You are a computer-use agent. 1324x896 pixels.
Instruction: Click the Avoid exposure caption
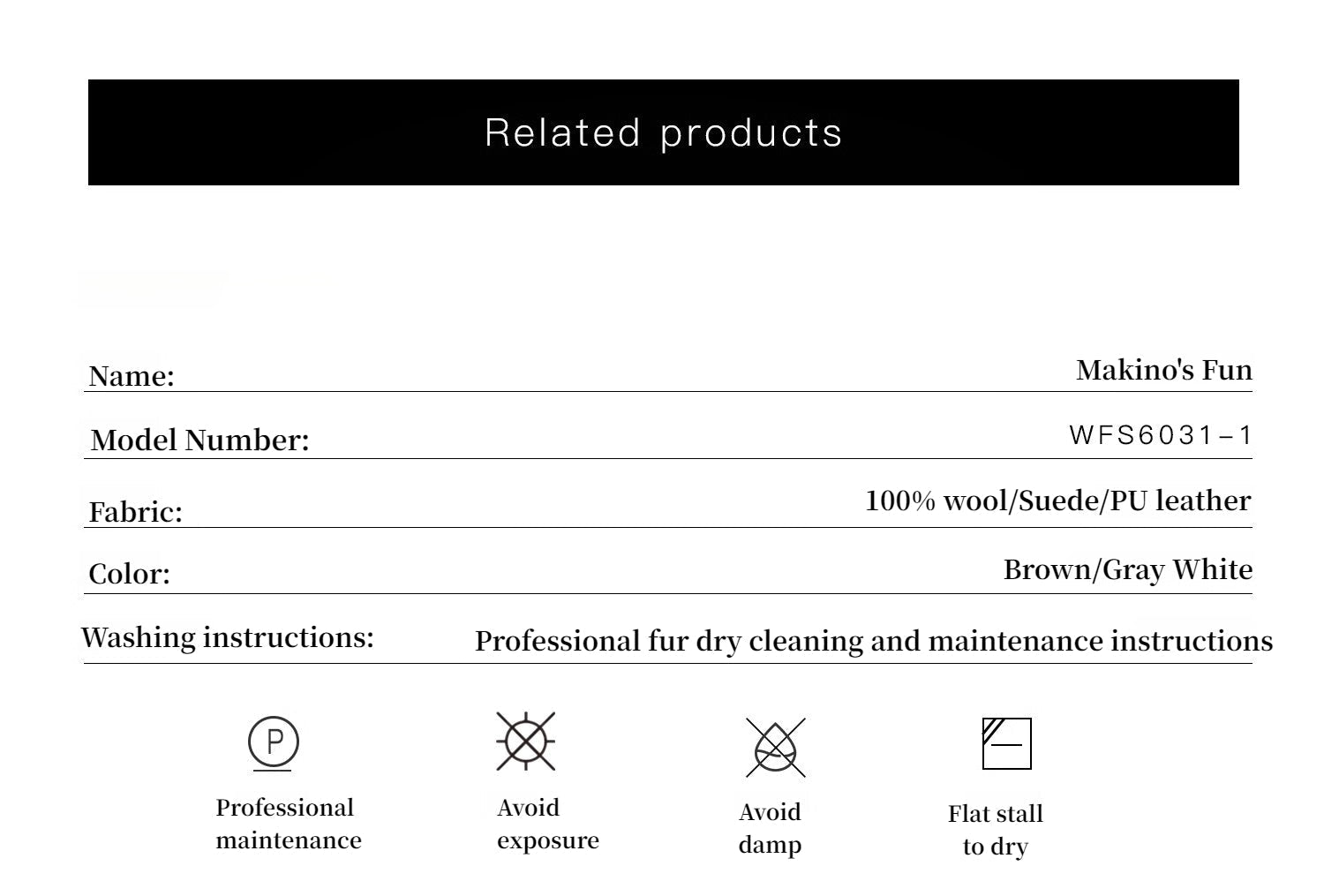(547, 824)
